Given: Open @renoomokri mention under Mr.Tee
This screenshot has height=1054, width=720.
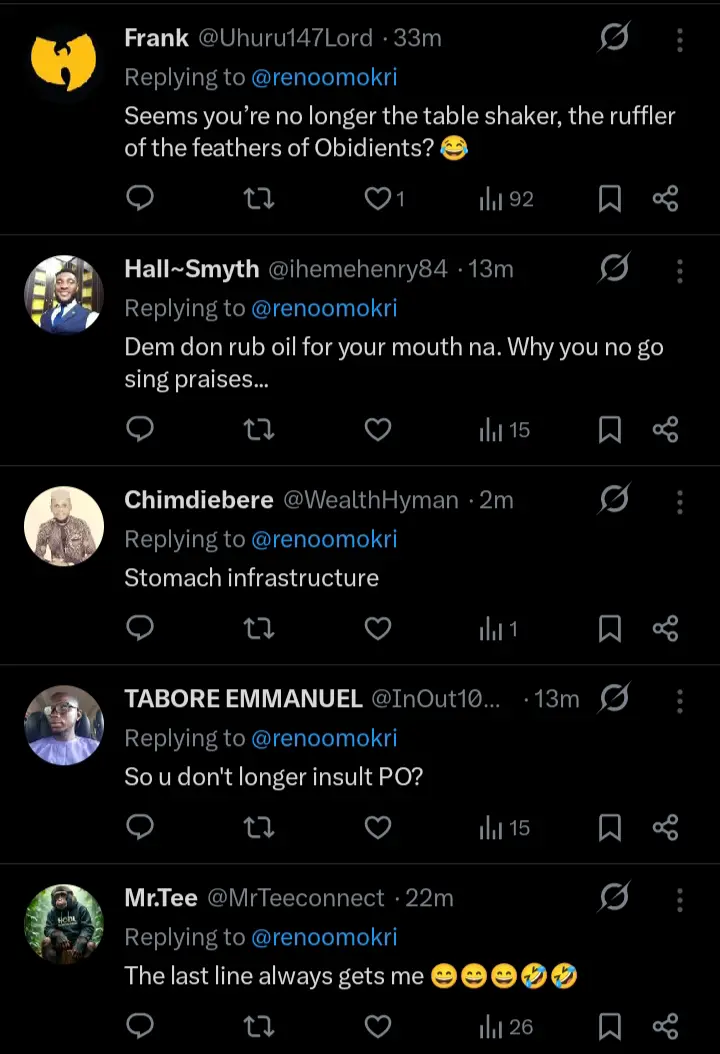Looking at the screenshot, I should pyautogui.click(x=324, y=937).
